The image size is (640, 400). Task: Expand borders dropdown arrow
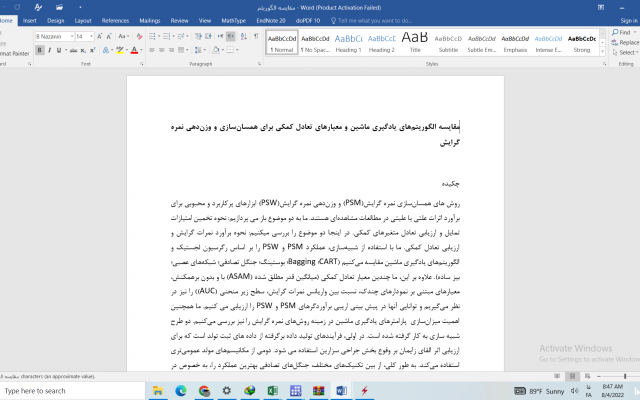click(x=237, y=50)
